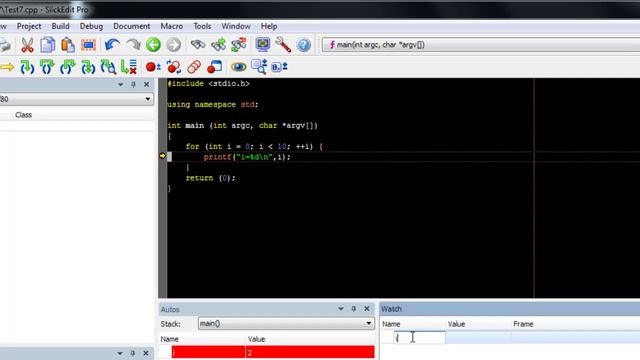The height and width of the screenshot is (360, 640).
Task: Toggle breakpoint enabled state icon
Action: tap(174, 67)
